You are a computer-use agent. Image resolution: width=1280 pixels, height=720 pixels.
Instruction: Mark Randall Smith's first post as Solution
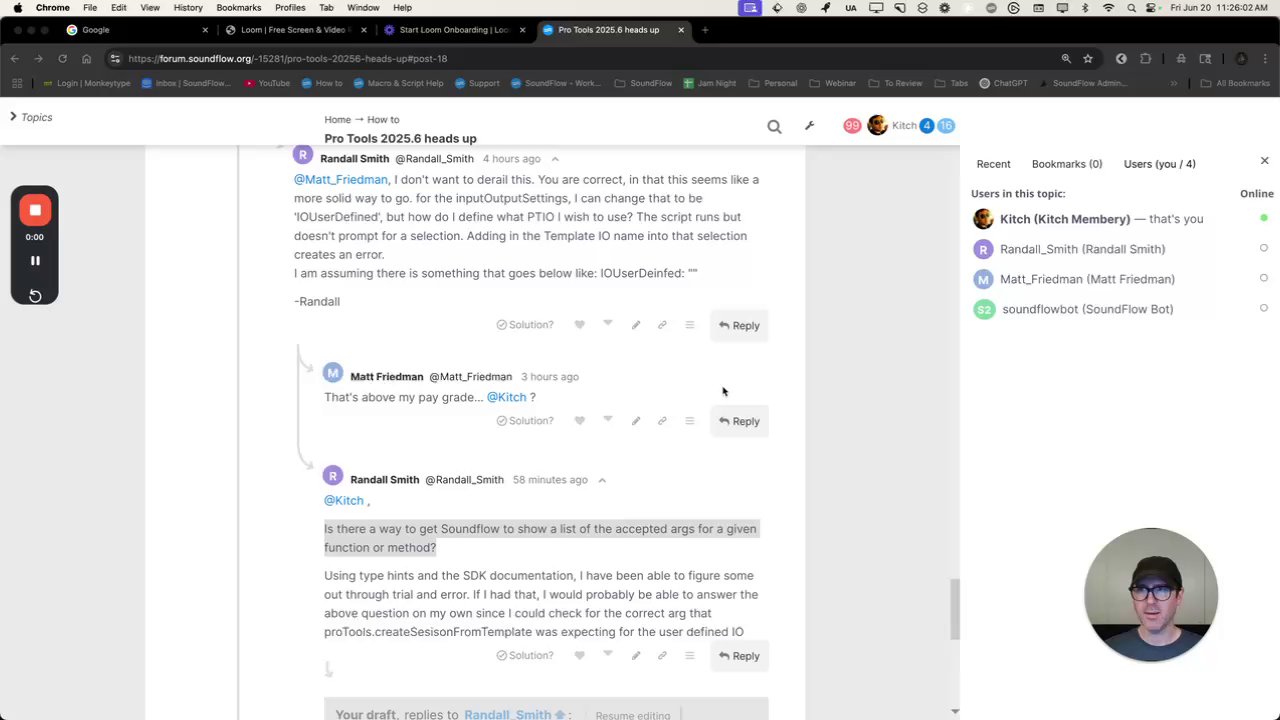pos(525,325)
